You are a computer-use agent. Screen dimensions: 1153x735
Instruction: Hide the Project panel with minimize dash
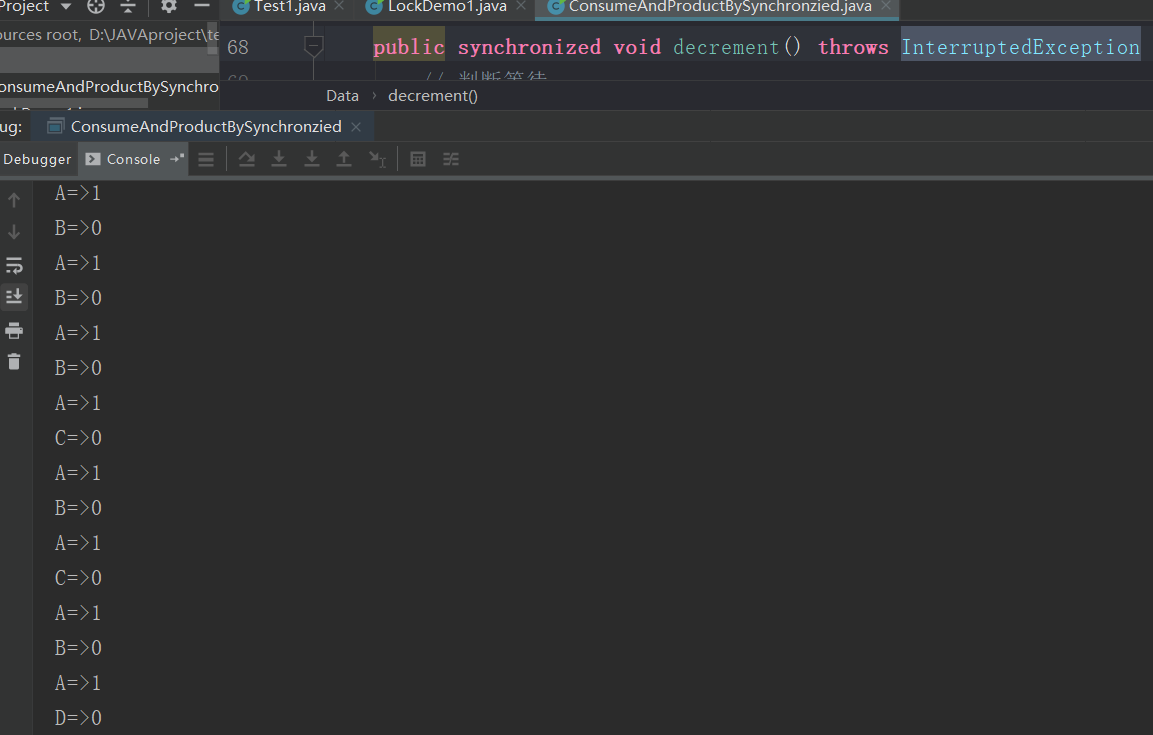click(201, 6)
